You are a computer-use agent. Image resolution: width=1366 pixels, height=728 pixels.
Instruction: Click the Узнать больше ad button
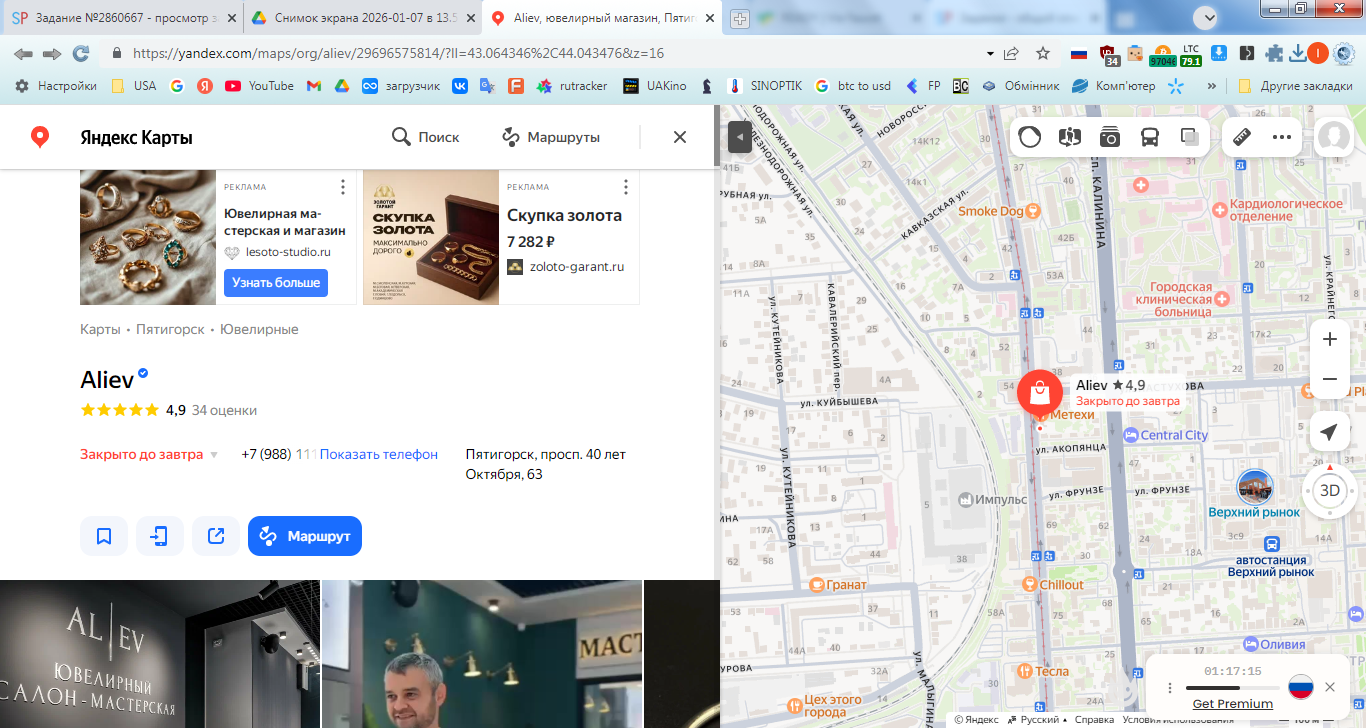coord(276,283)
